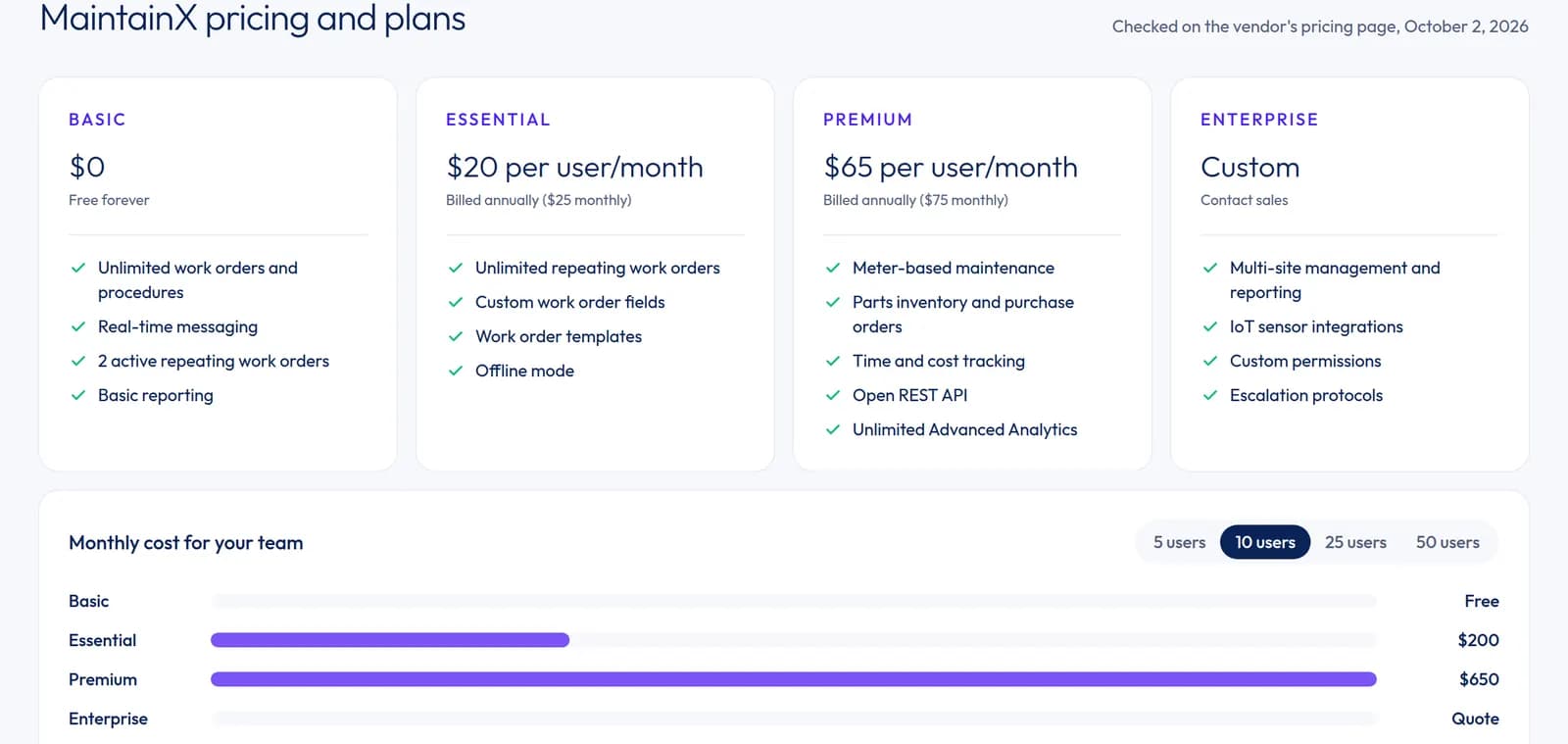The height and width of the screenshot is (744, 1568).
Task: Click checkmark beside Open REST API
Action: click(x=833, y=395)
